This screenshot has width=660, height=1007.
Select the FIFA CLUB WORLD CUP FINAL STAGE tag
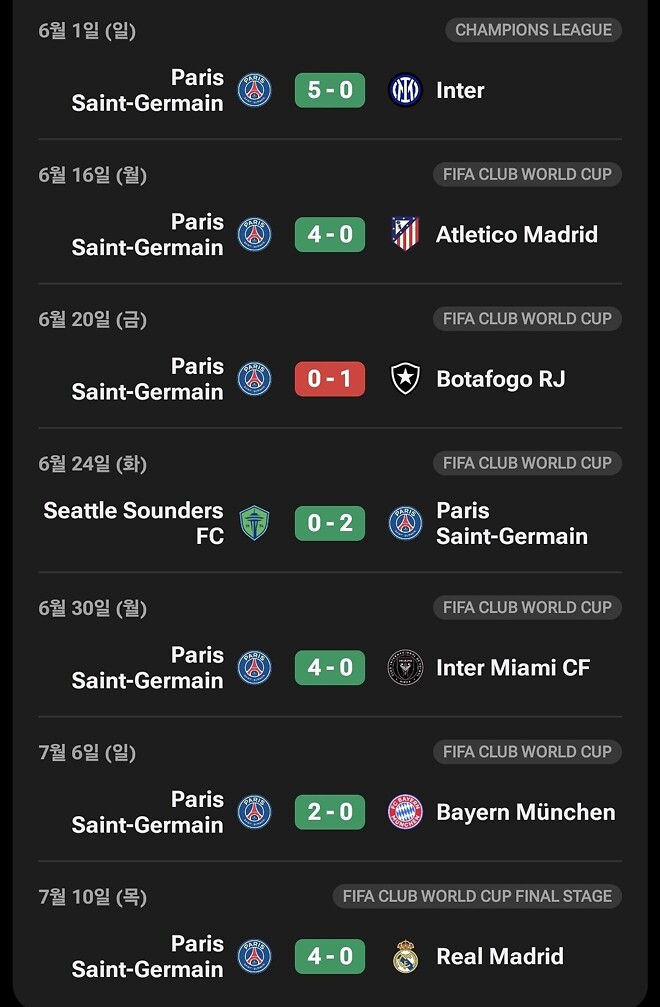477,896
